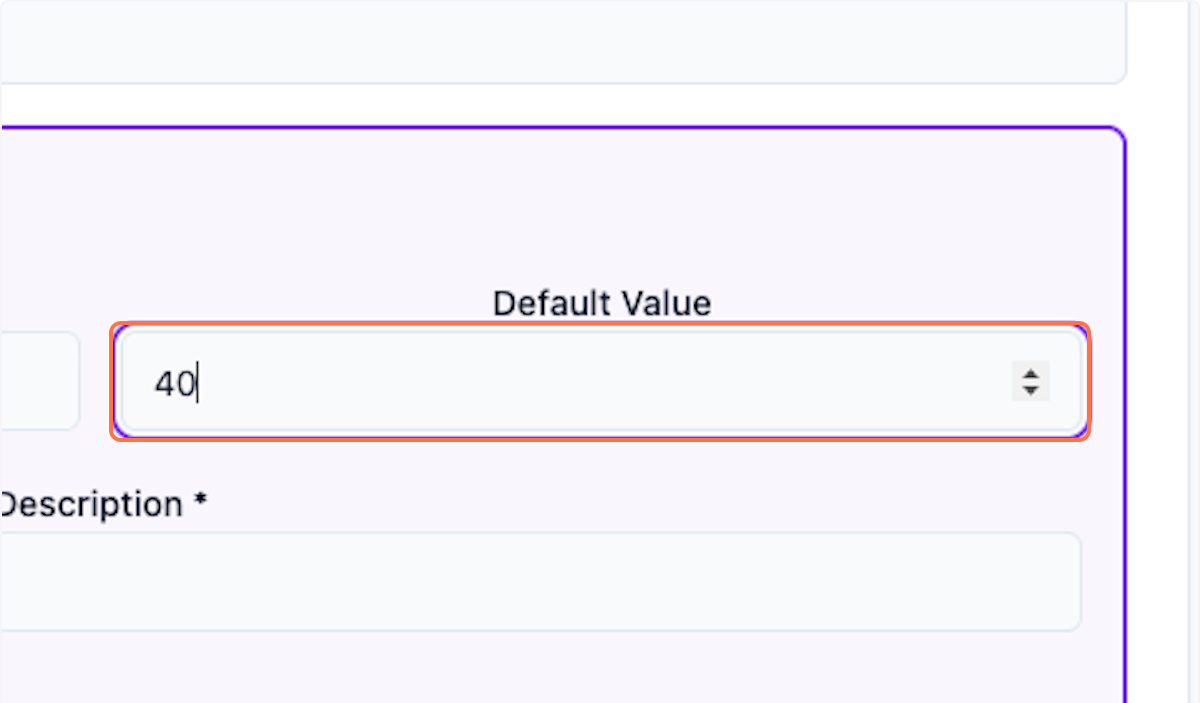Click into the Description text field

click(x=540, y=582)
